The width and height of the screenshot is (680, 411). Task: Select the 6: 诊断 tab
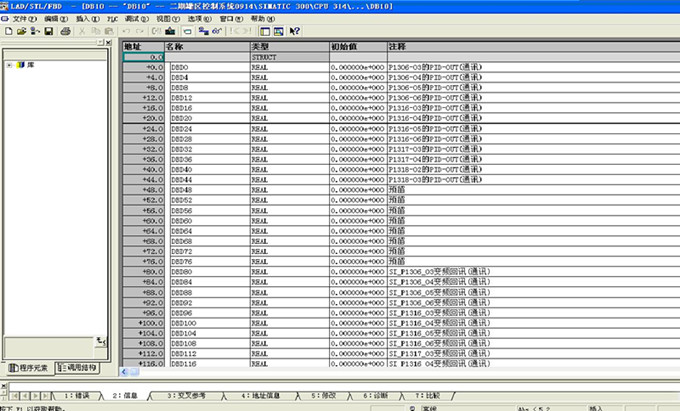pyautogui.click(x=376, y=396)
